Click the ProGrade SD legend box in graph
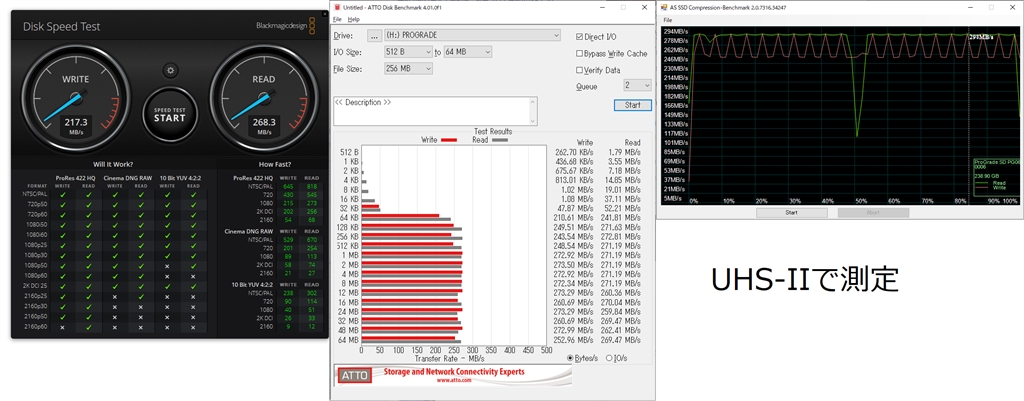This screenshot has width=1024, height=401. coord(995,176)
